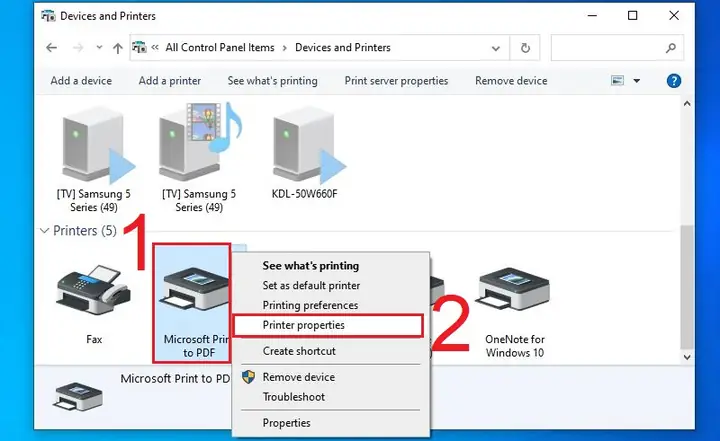The image size is (720, 441).
Task: Select the KDL-50W660F device icon
Action: click(308, 144)
